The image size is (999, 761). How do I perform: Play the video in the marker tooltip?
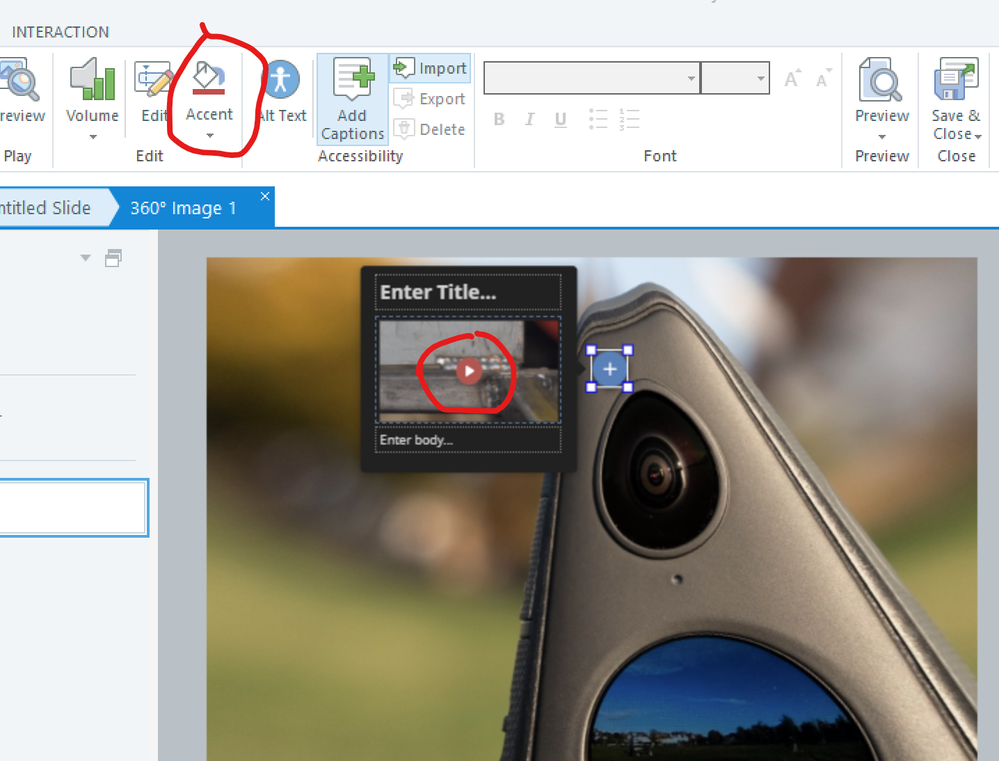pyautogui.click(x=469, y=370)
